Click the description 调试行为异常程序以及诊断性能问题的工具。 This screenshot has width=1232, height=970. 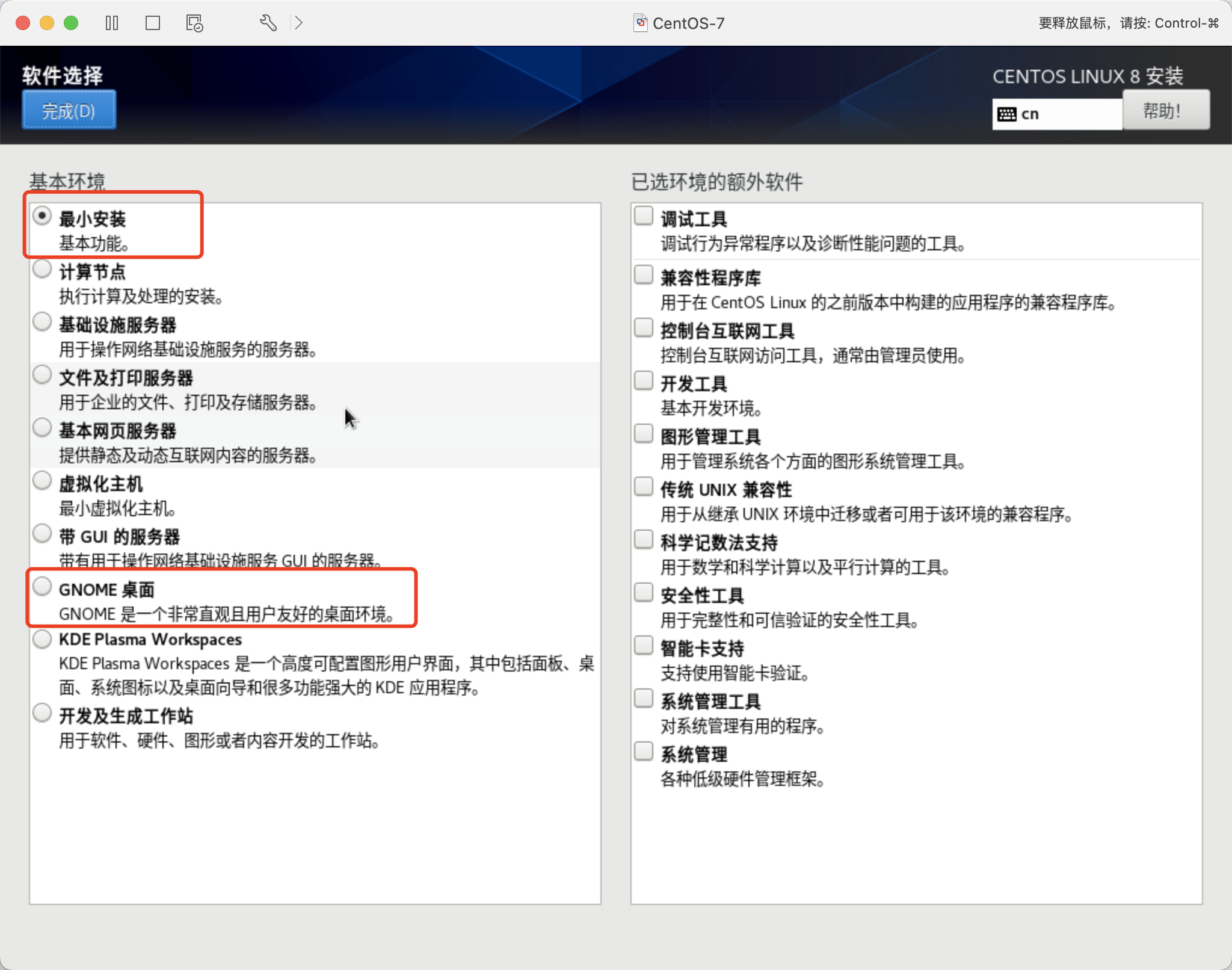coord(813,244)
